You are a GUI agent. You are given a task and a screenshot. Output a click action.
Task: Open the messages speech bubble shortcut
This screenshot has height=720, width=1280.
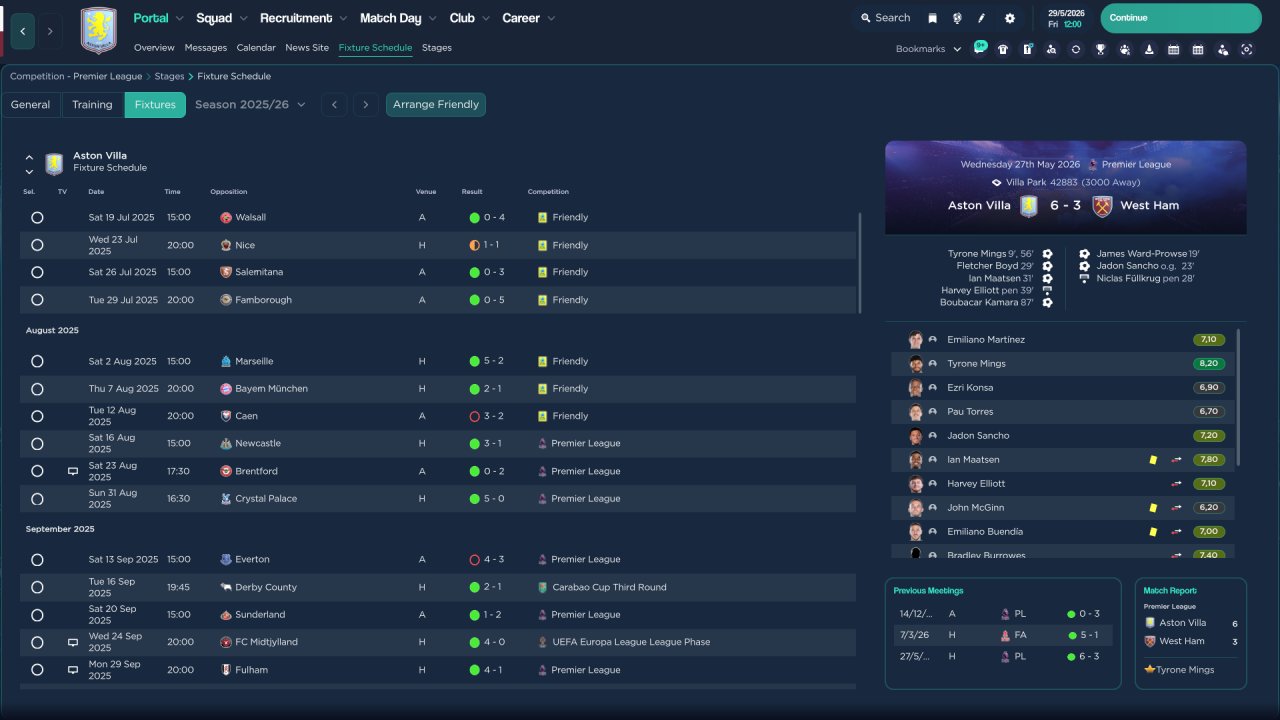pyautogui.click(x=980, y=48)
